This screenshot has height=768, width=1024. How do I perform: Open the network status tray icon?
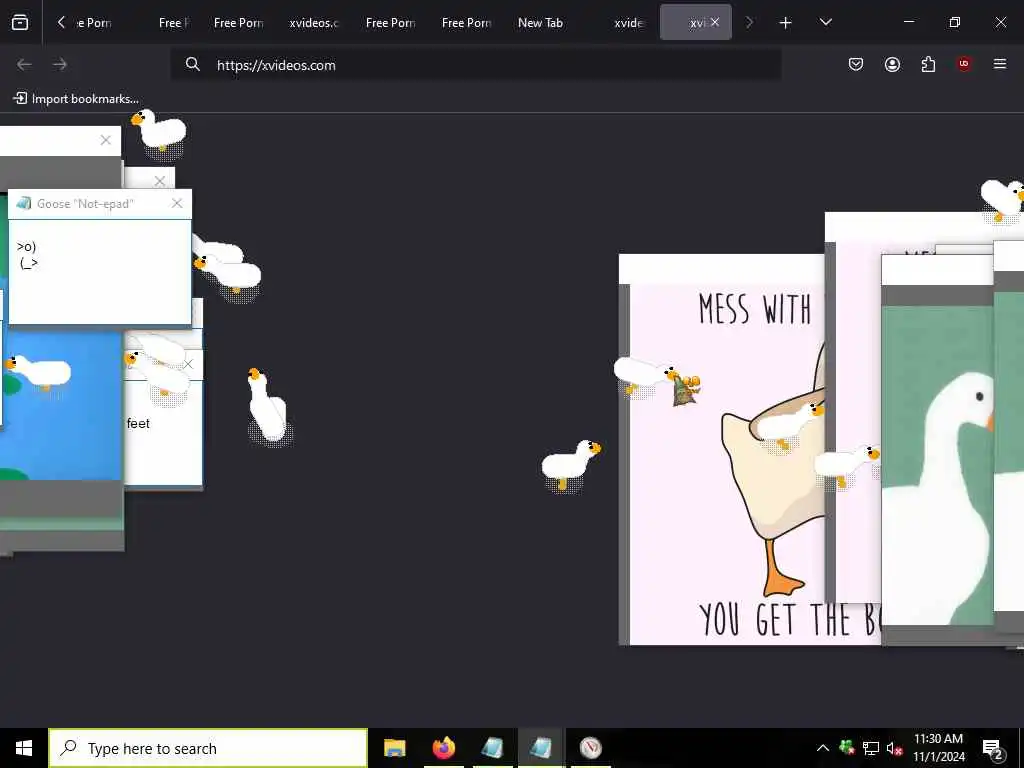pyautogui.click(x=871, y=748)
